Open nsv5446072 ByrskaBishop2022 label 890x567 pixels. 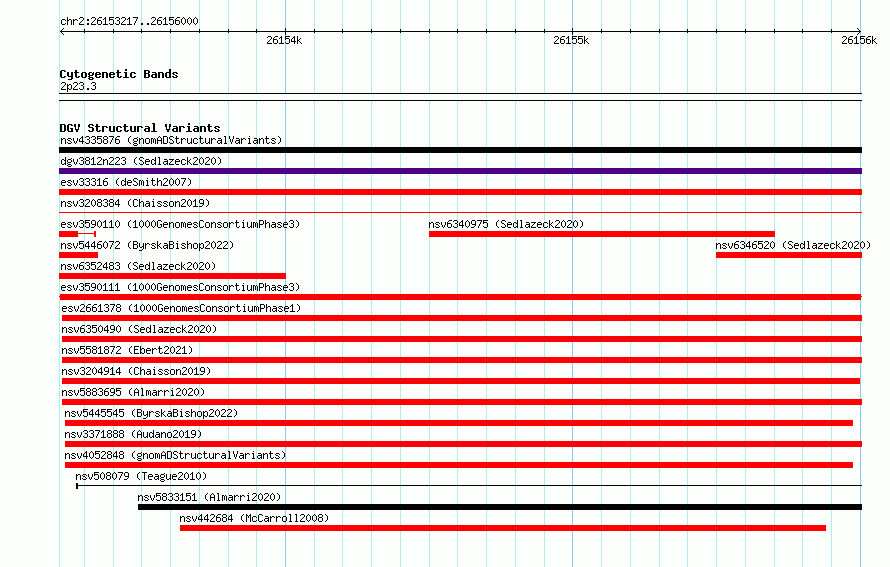[147, 245]
